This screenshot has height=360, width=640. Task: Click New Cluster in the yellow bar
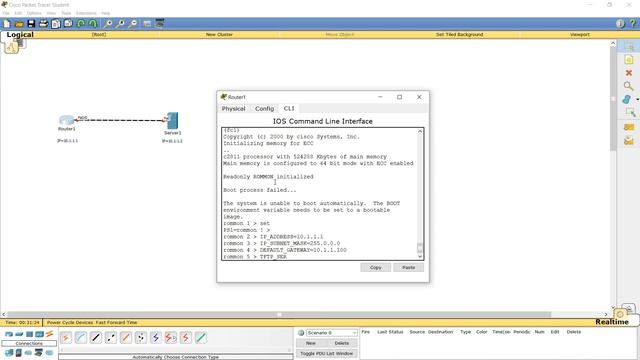point(219,35)
